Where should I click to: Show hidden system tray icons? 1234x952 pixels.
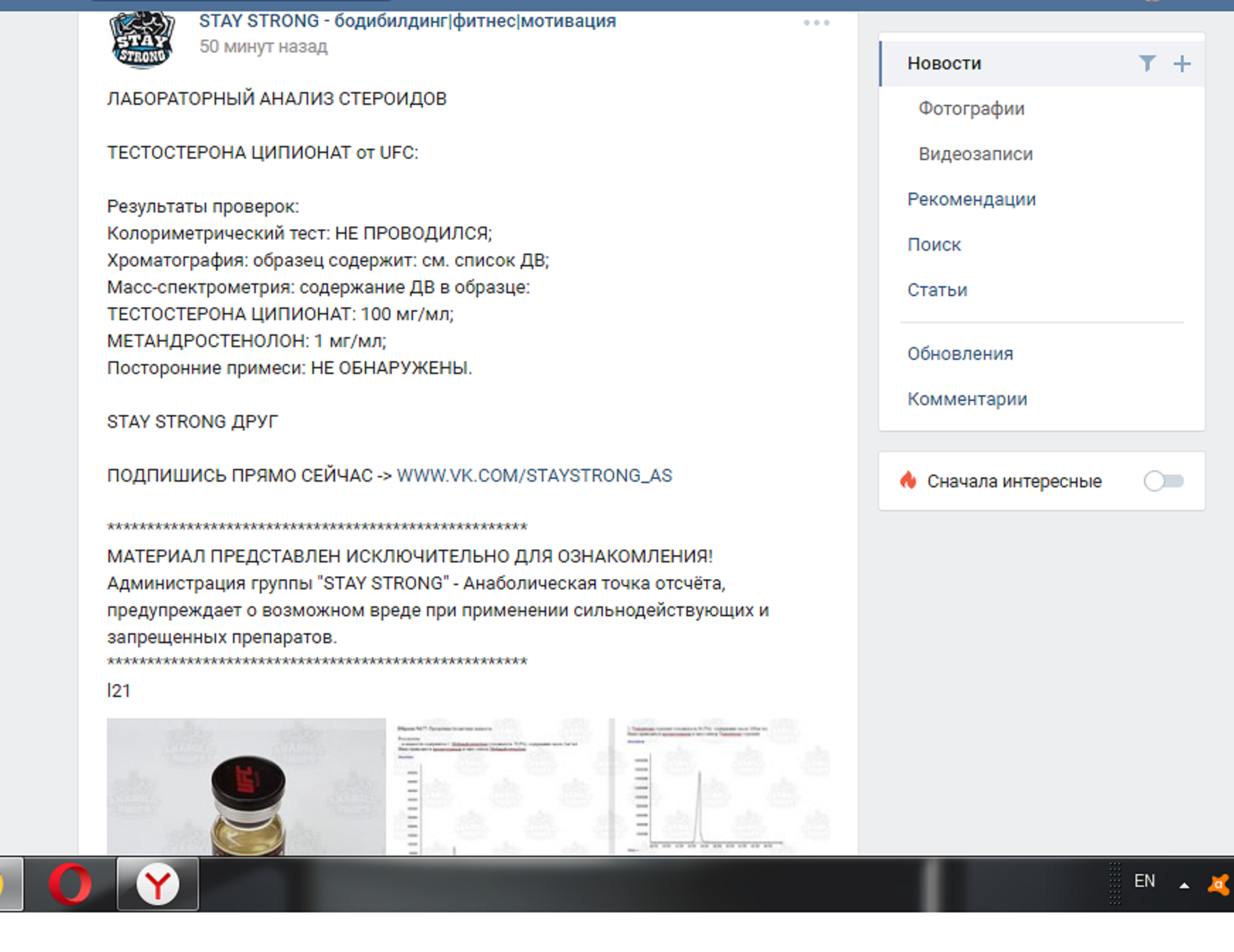click(1184, 885)
